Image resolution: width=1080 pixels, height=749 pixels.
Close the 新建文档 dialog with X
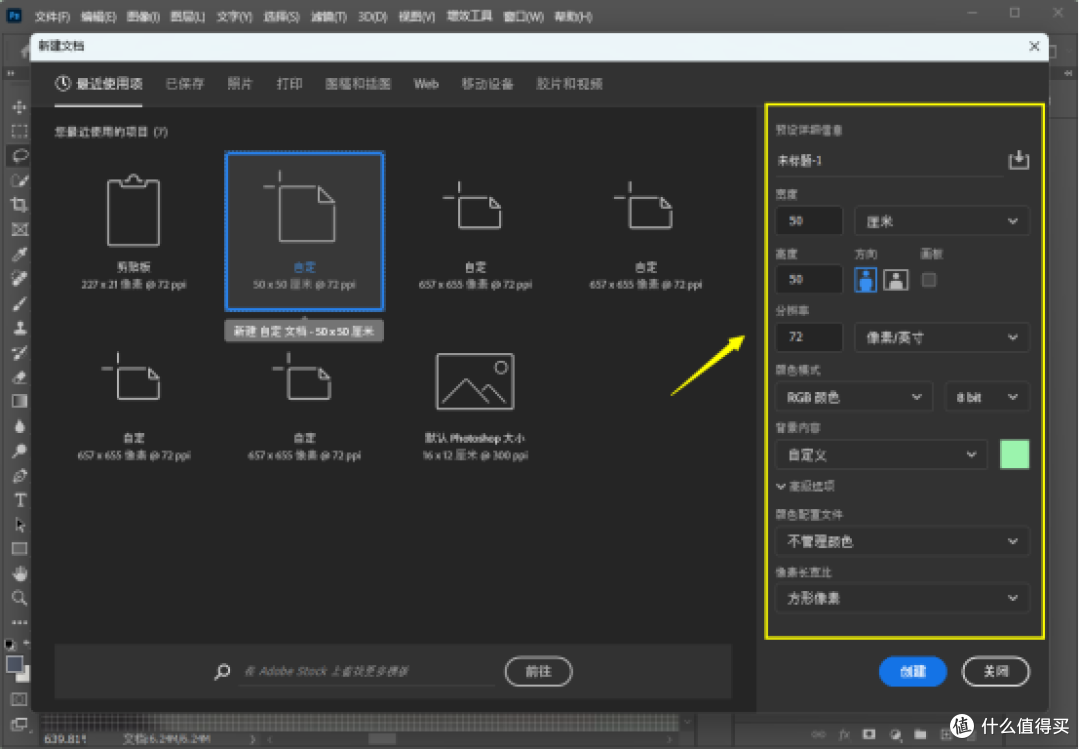point(1034,46)
